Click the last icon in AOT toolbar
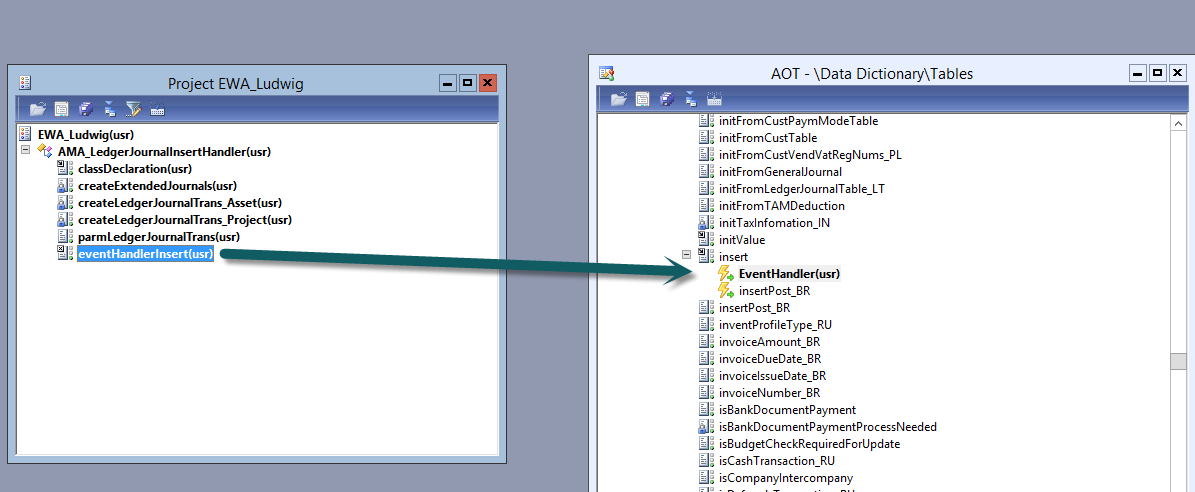Screen dimensions: 1195x492 pyautogui.click(x=715, y=98)
